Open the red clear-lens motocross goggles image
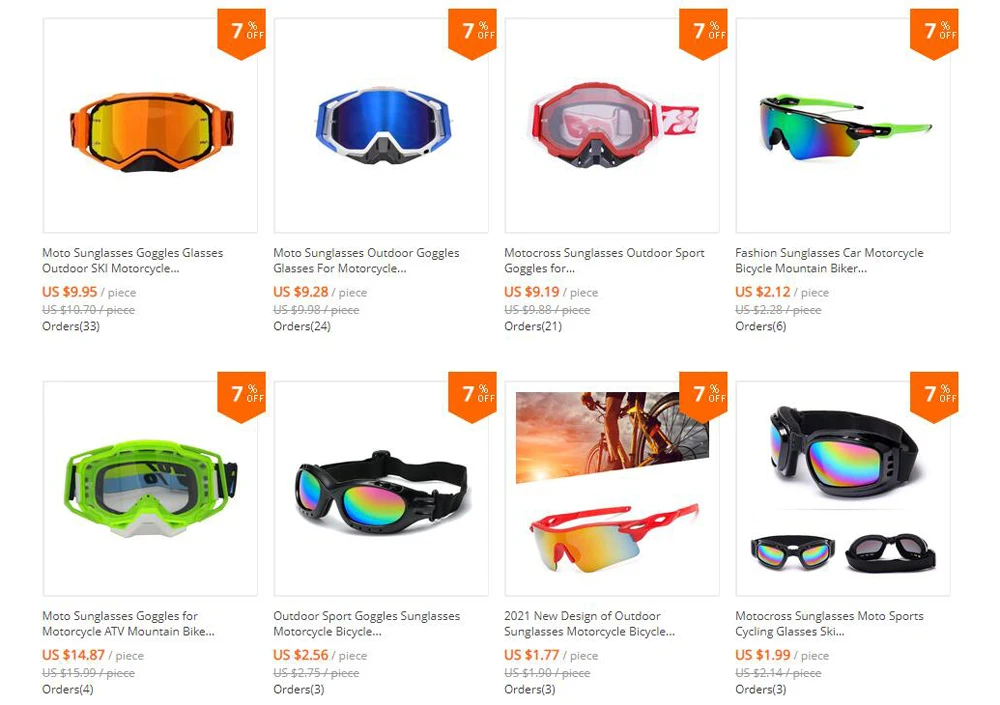The height and width of the screenshot is (705, 1000). pos(612,126)
